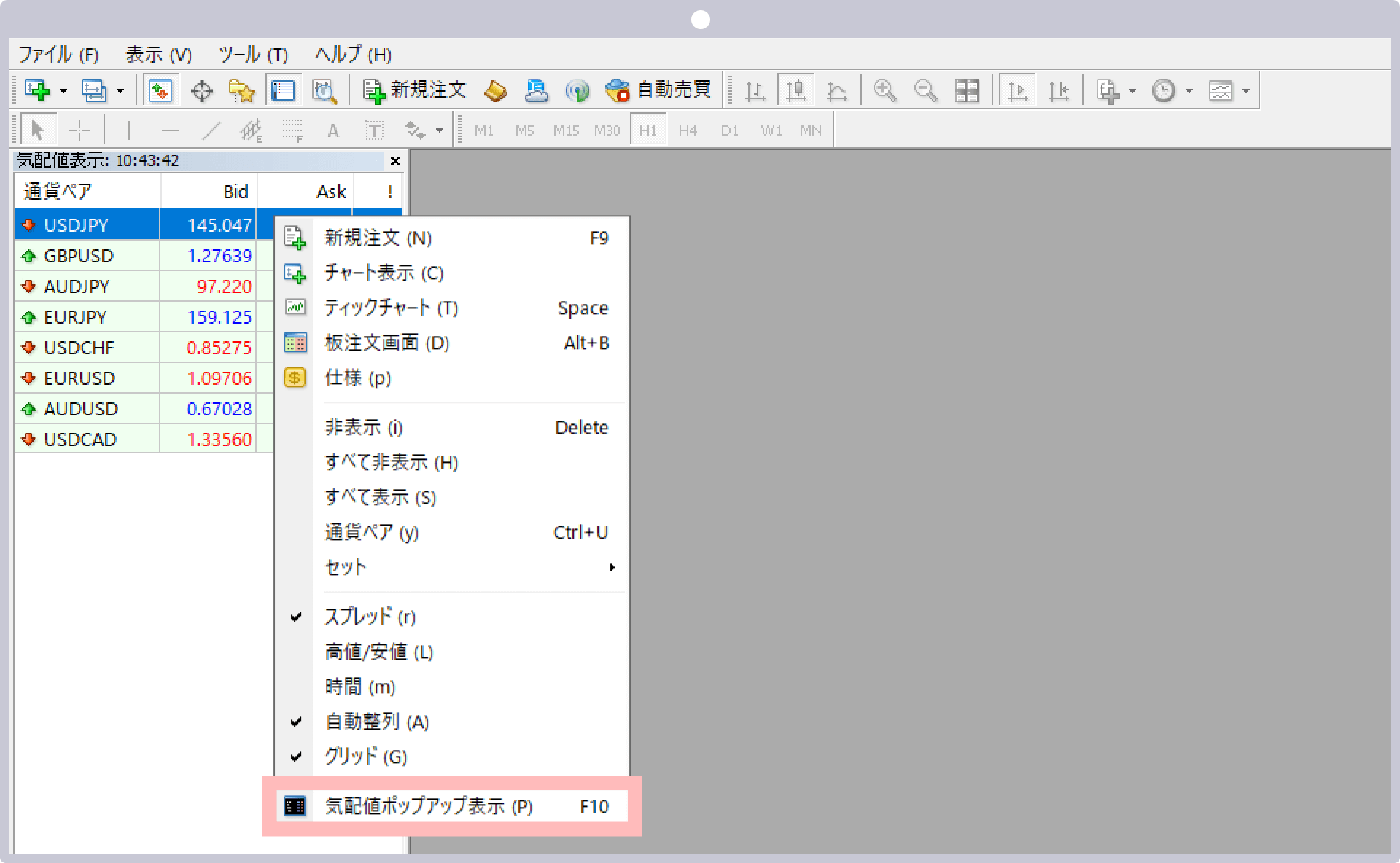Select the EURJPY row
The image size is (1400, 863).
pyautogui.click(x=144, y=317)
